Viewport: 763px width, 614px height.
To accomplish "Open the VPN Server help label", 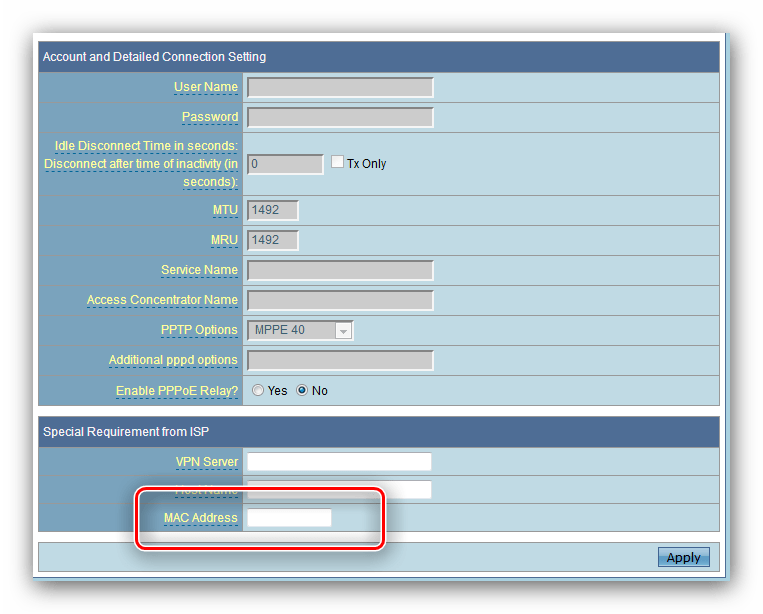I will pyautogui.click(x=207, y=462).
